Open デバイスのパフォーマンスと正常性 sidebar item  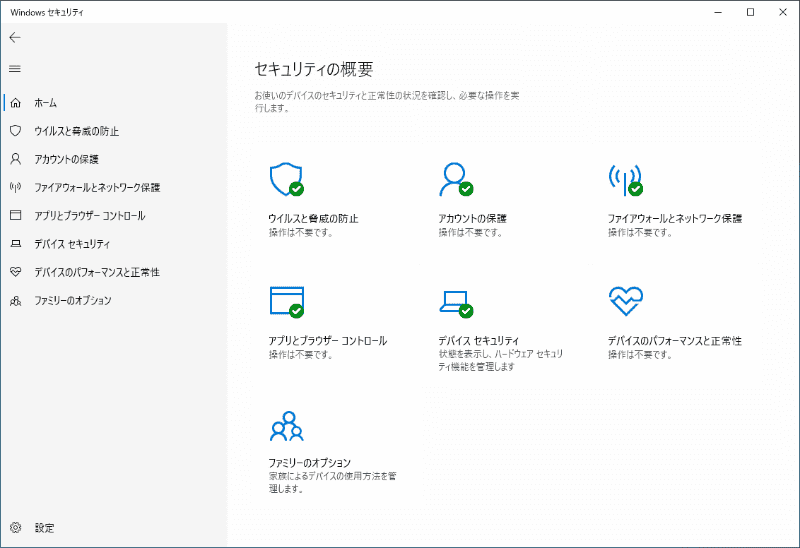coord(97,272)
